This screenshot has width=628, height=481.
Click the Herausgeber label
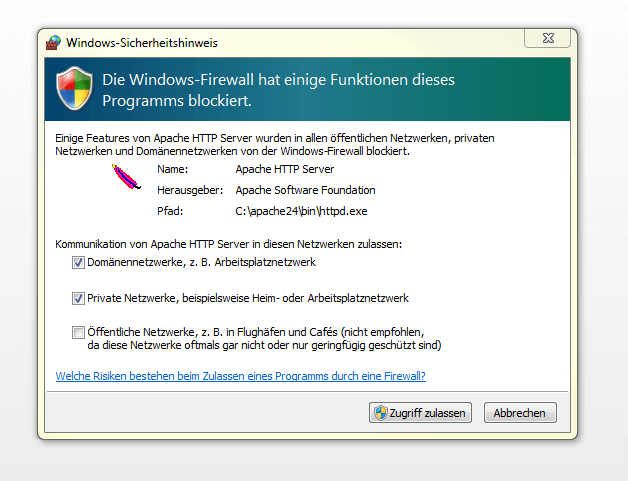click(x=190, y=190)
